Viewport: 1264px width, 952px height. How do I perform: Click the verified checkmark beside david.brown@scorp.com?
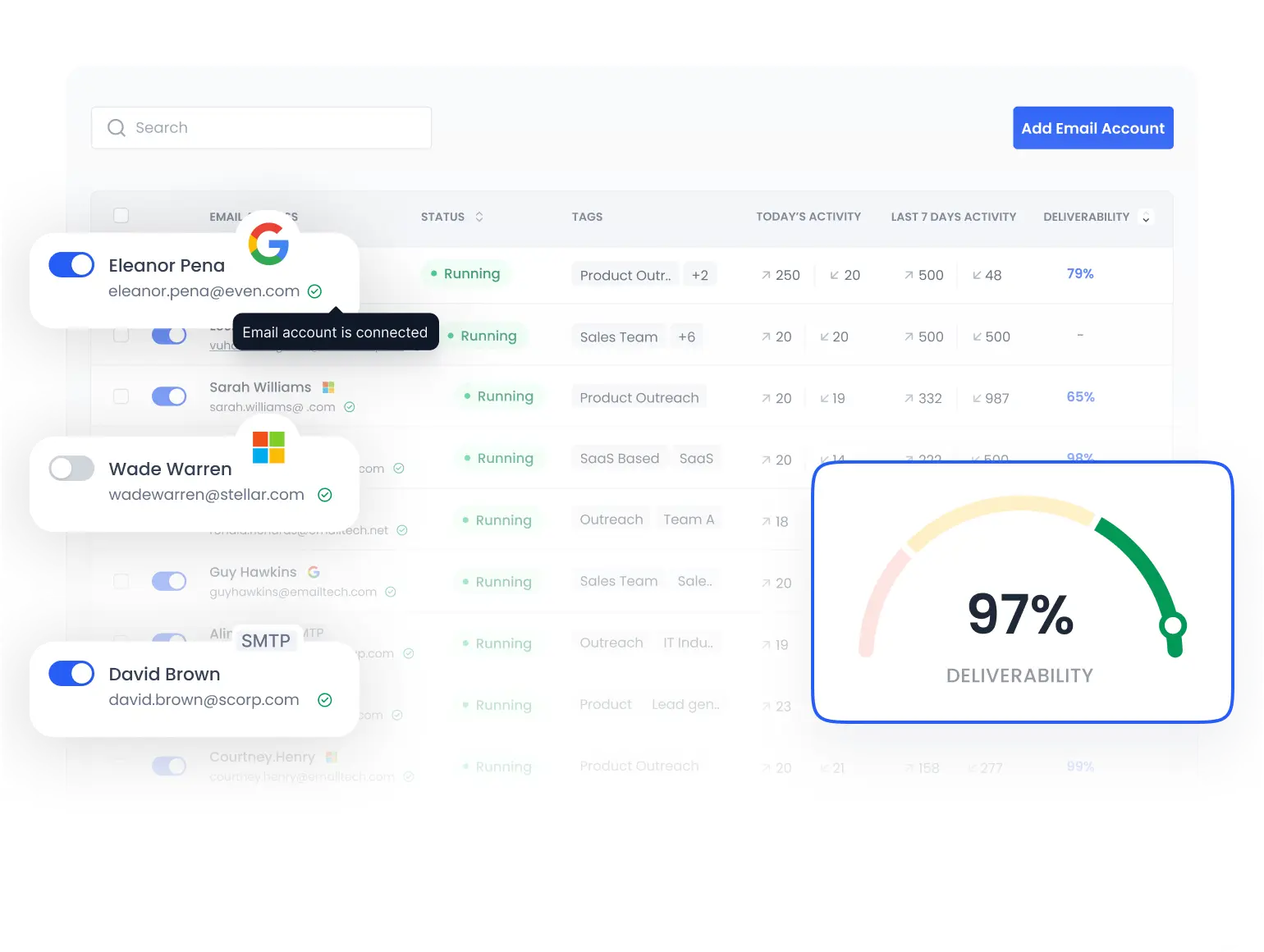(x=324, y=699)
